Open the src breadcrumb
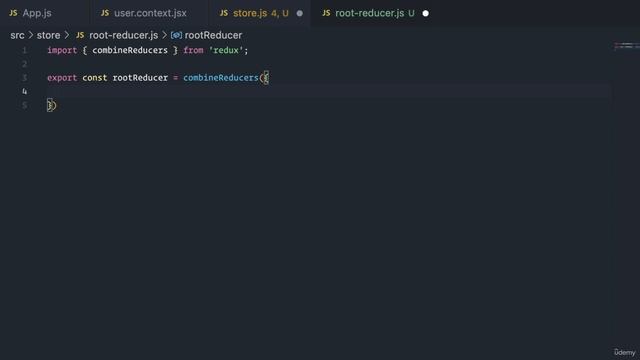This screenshot has width=640, height=360. pyautogui.click(x=17, y=36)
